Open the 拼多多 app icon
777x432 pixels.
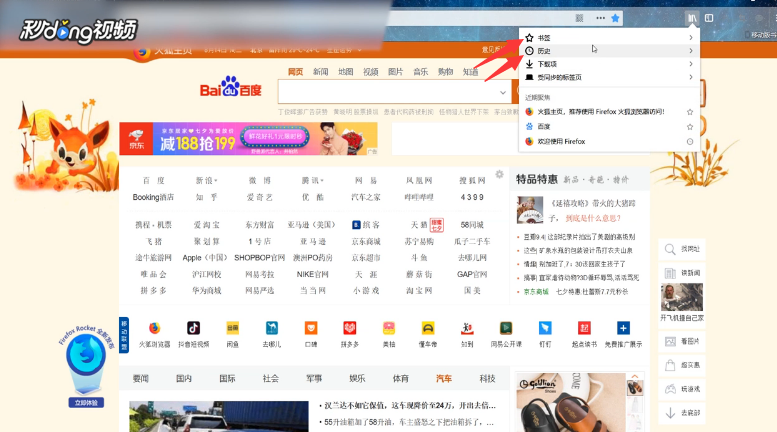pos(350,328)
